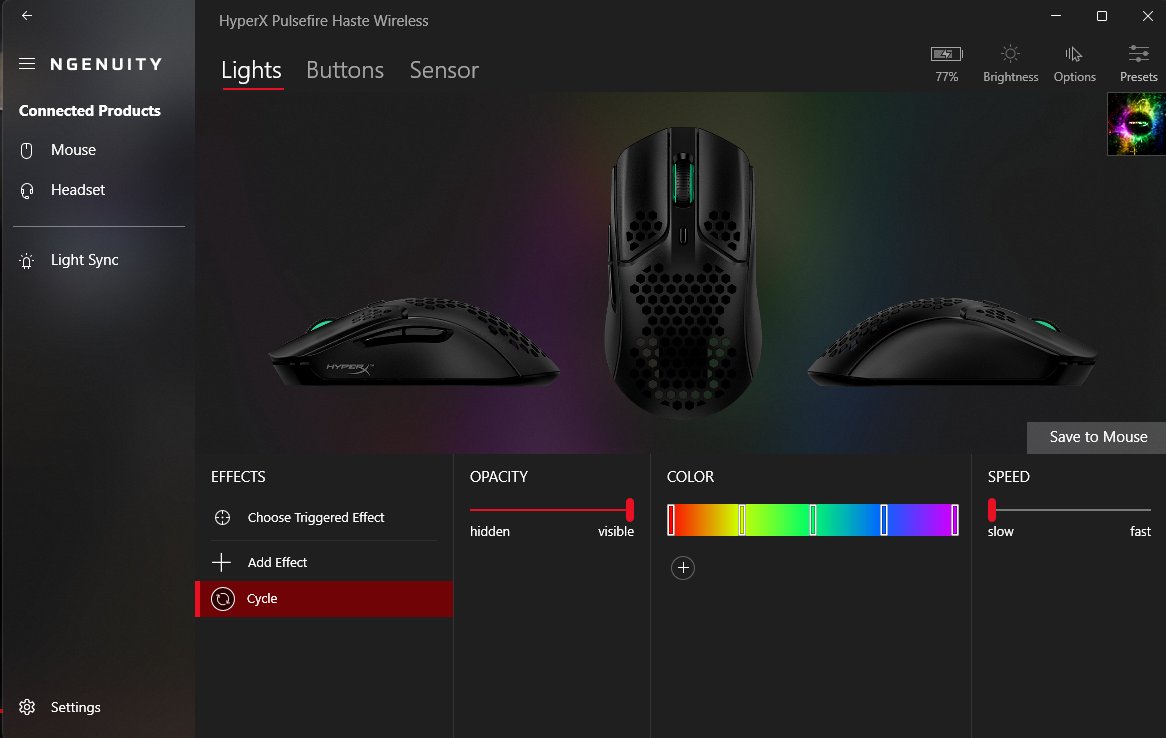Click the Cycle effect icon
The height and width of the screenshot is (738, 1166).
[223, 599]
